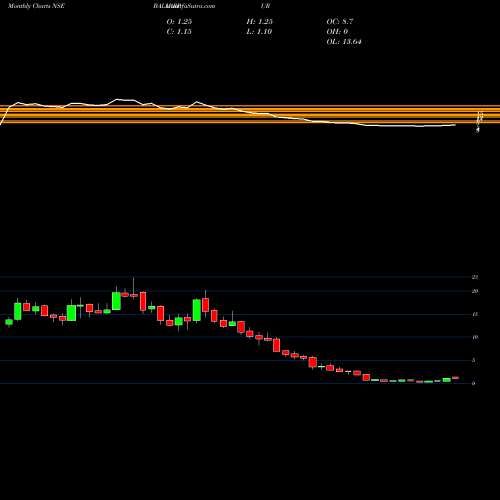Click the last red candle on the chart
500x500 pixels.
tap(455, 378)
